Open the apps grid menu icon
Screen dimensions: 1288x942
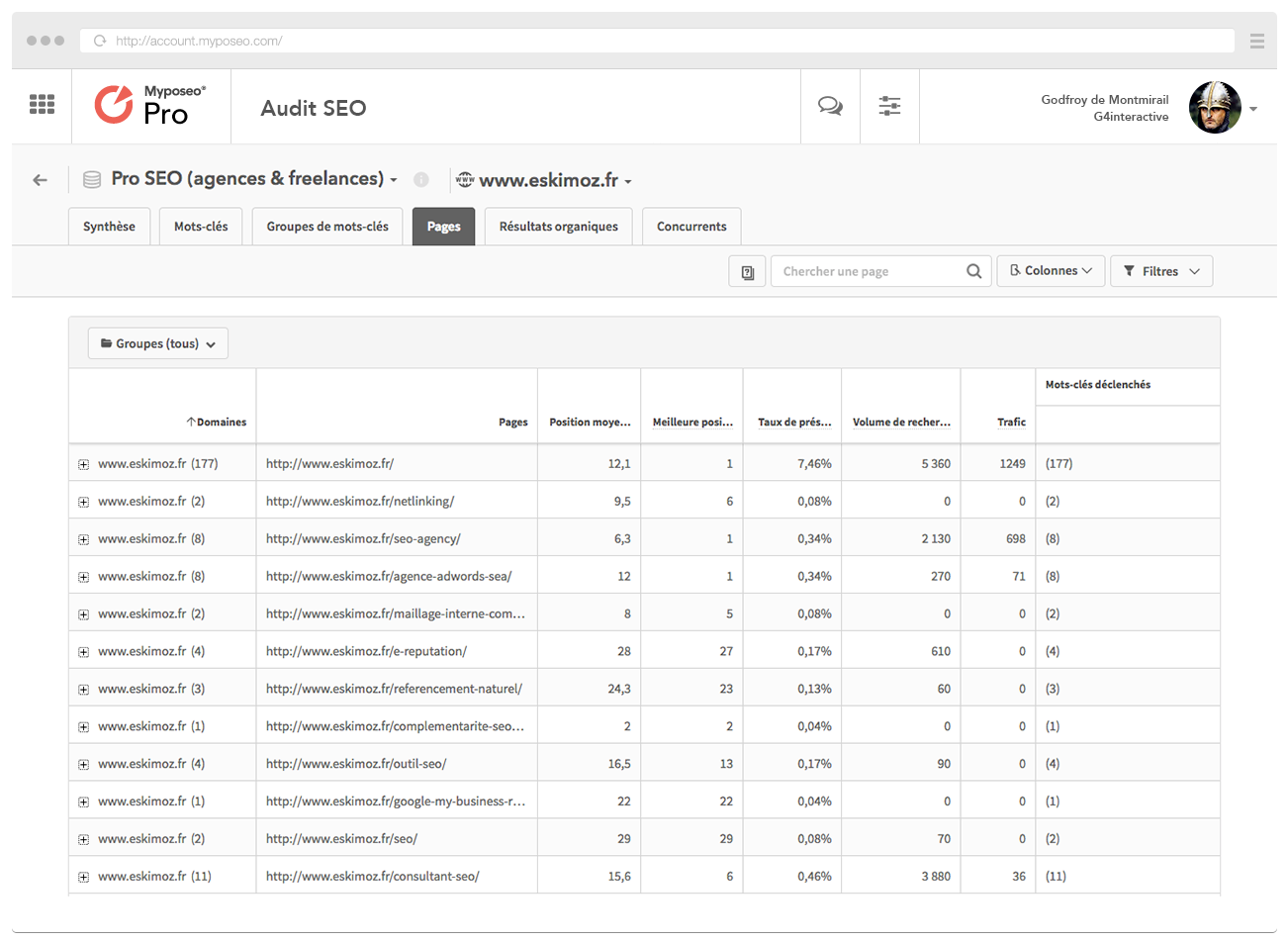[x=42, y=104]
